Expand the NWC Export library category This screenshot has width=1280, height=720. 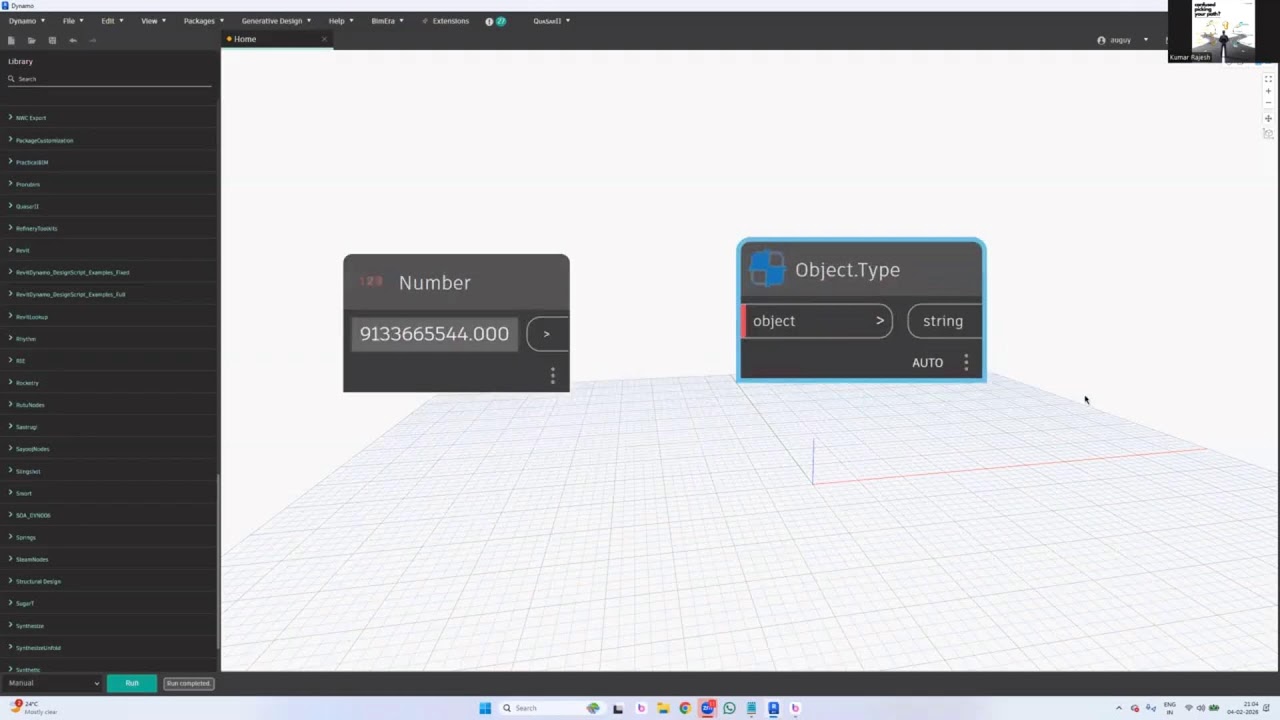pos(108,118)
